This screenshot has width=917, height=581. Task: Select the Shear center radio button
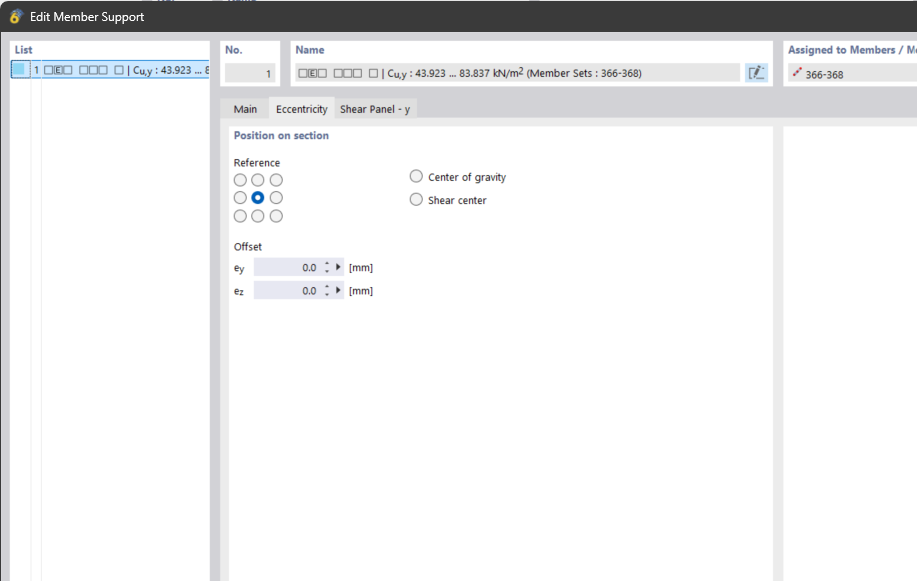[417, 199]
